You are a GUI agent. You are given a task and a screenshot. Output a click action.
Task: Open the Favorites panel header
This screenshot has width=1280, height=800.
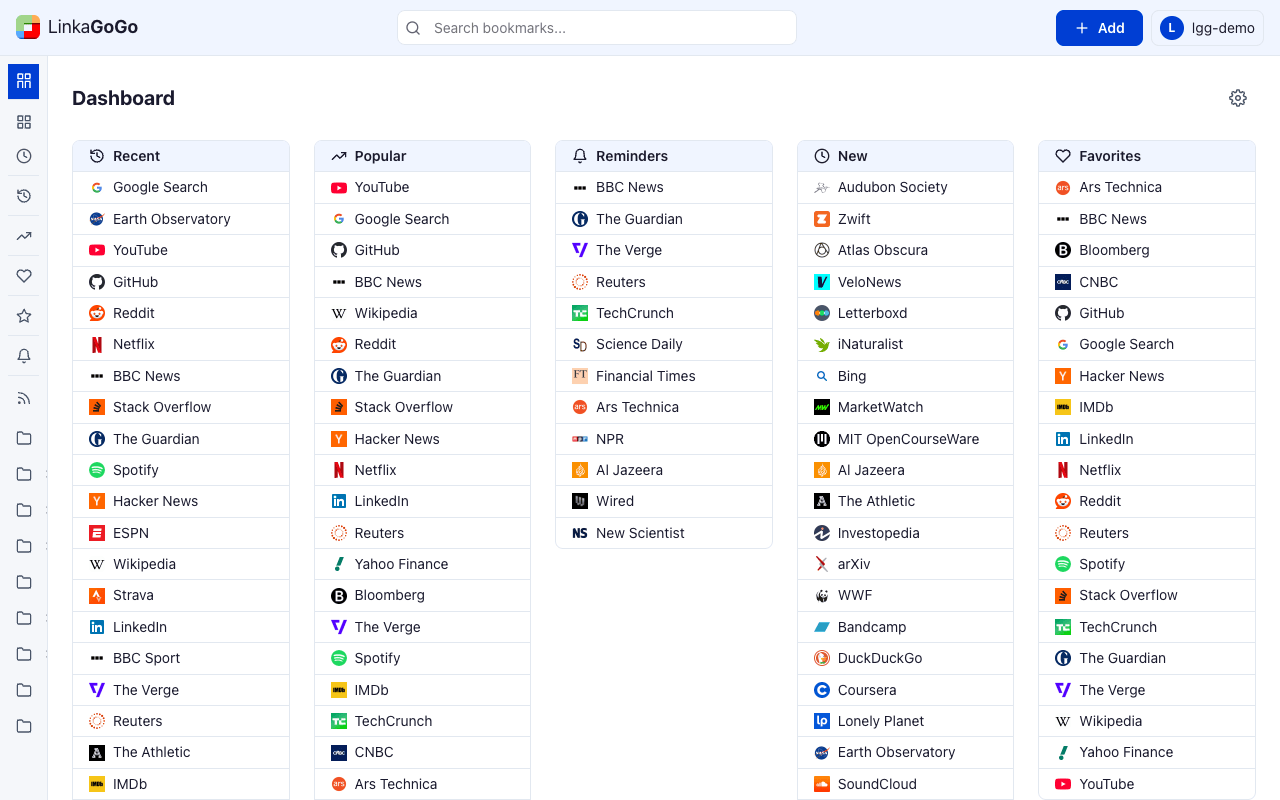(x=1110, y=156)
